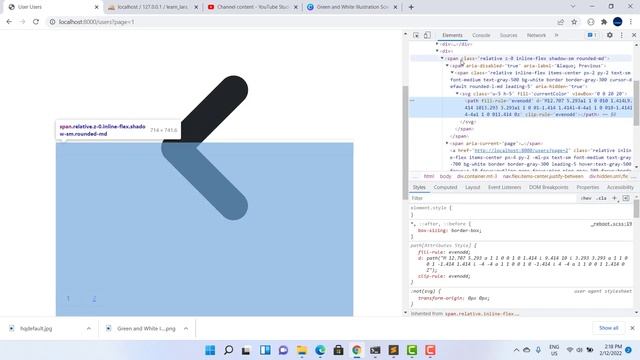Click the html breadcrumb item
This screenshot has width=640, height=360.
tap(429, 176)
